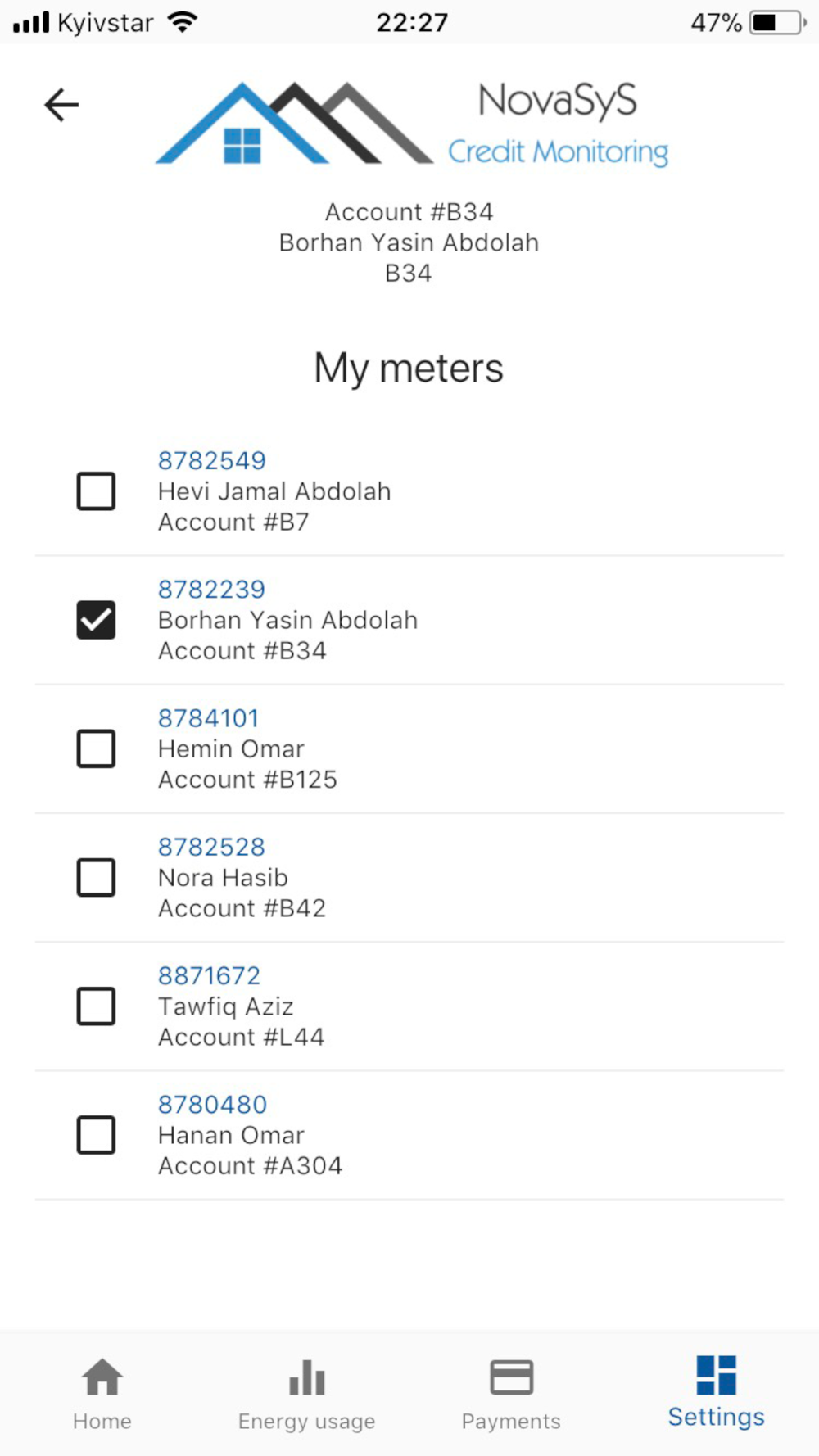819x1456 pixels.
Task: Open meter number 8782239 link
Action: click(211, 590)
